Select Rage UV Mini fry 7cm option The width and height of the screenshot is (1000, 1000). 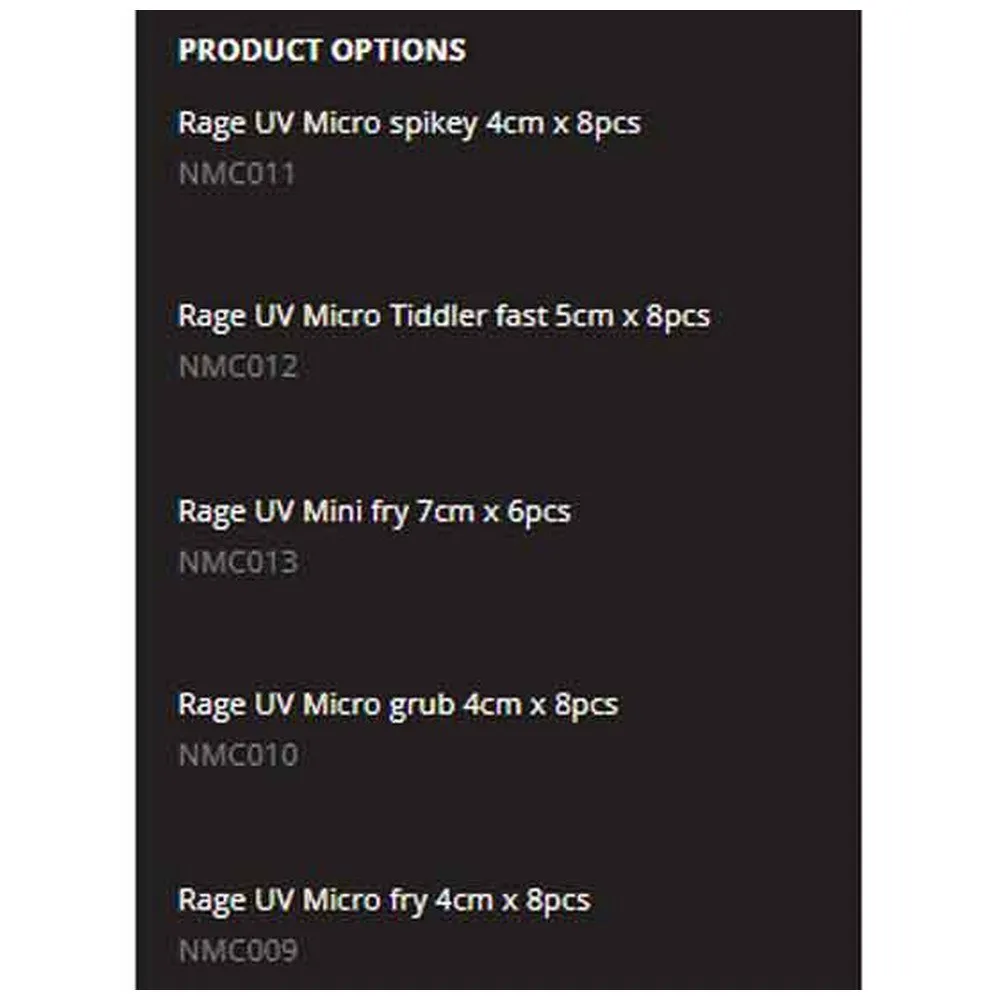[374, 511]
